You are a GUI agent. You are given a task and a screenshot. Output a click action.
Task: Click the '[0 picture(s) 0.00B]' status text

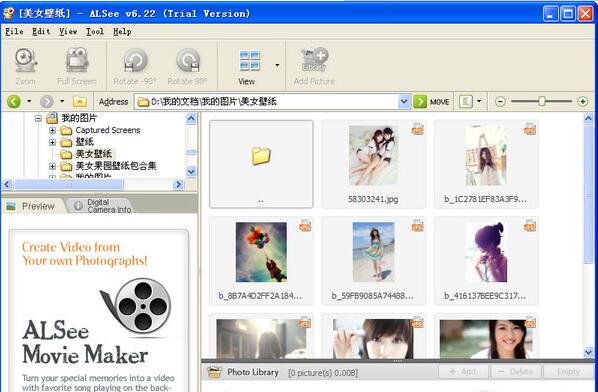(323, 373)
